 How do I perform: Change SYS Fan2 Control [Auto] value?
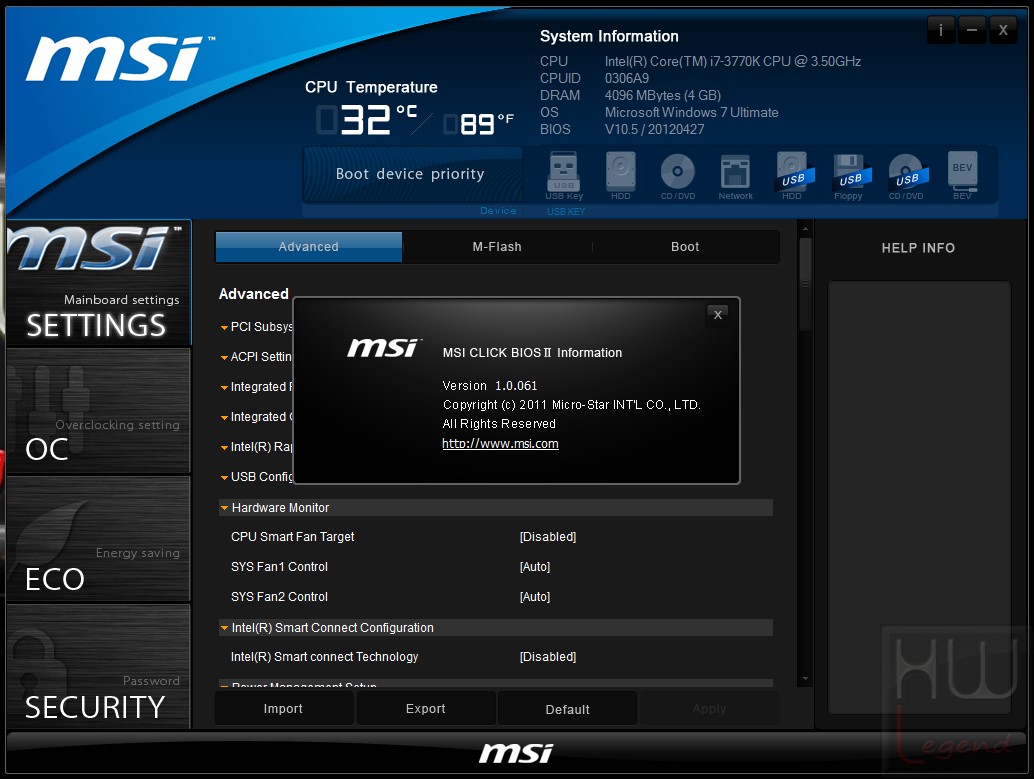click(x=535, y=597)
